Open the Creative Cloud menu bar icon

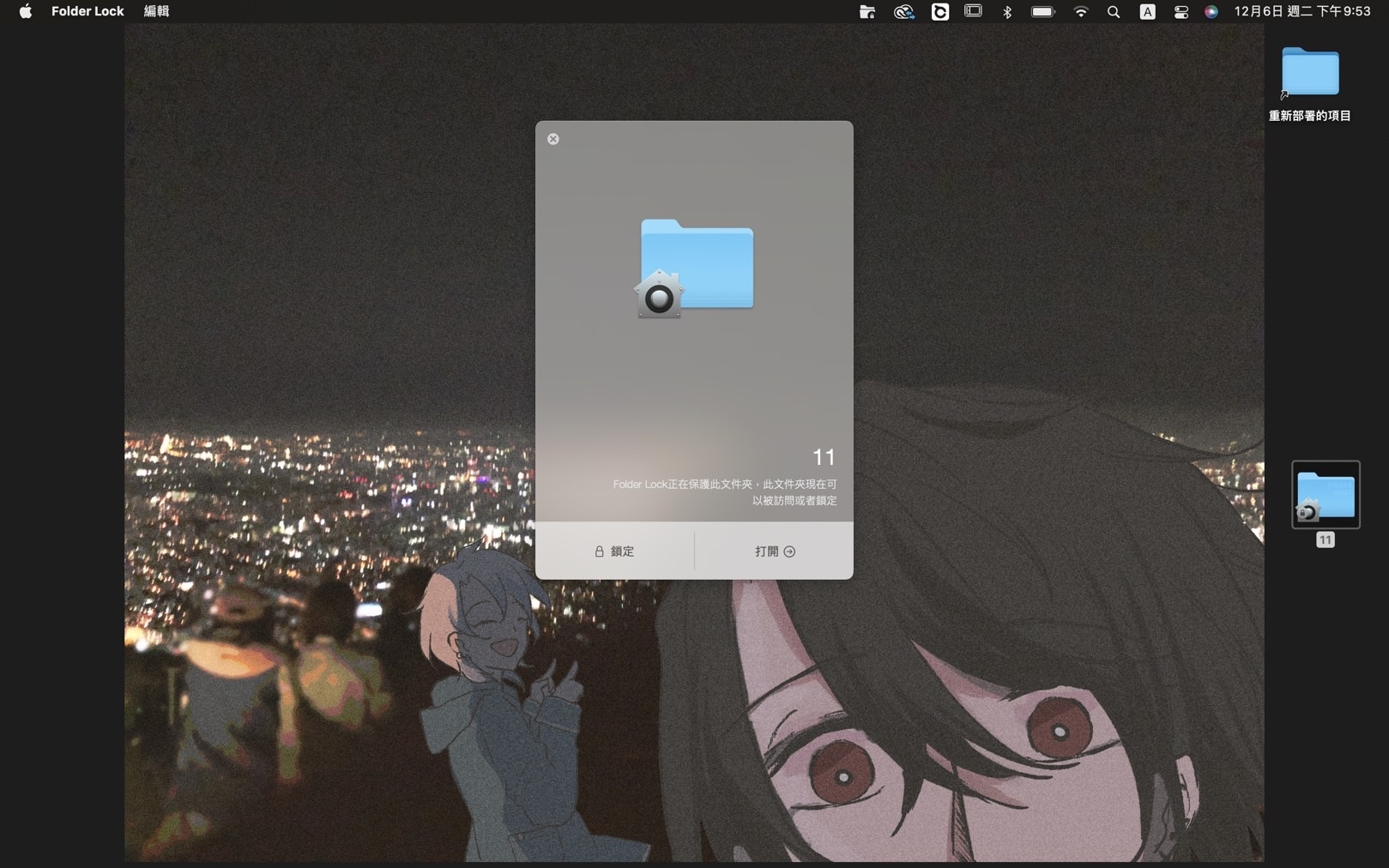[903, 11]
